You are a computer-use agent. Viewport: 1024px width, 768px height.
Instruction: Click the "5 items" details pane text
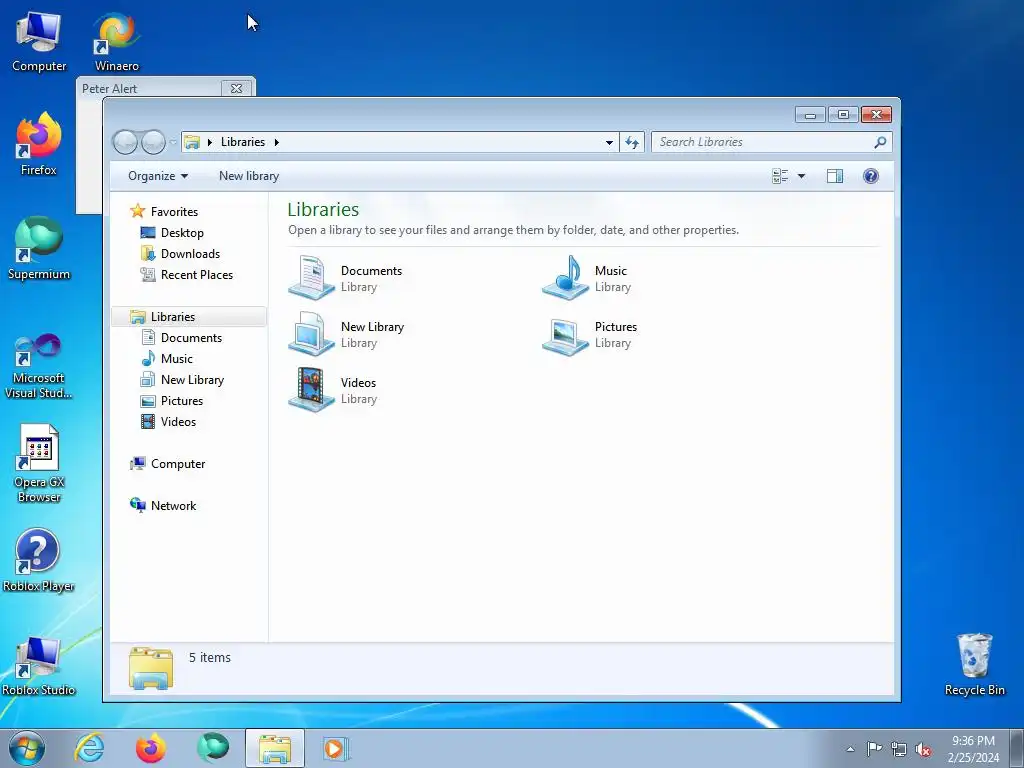click(x=210, y=658)
